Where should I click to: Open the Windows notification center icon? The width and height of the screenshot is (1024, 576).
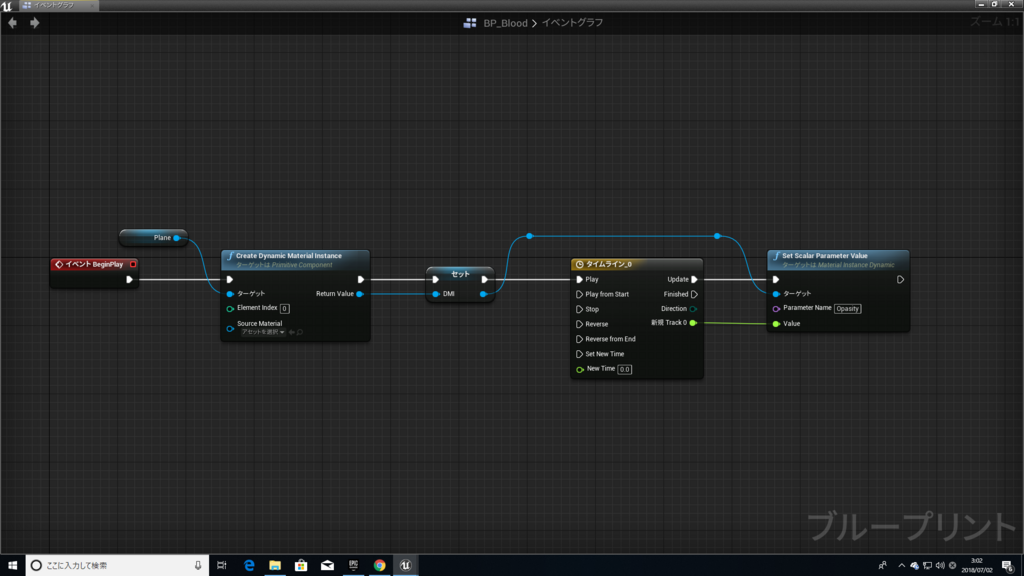coord(1008,566)
